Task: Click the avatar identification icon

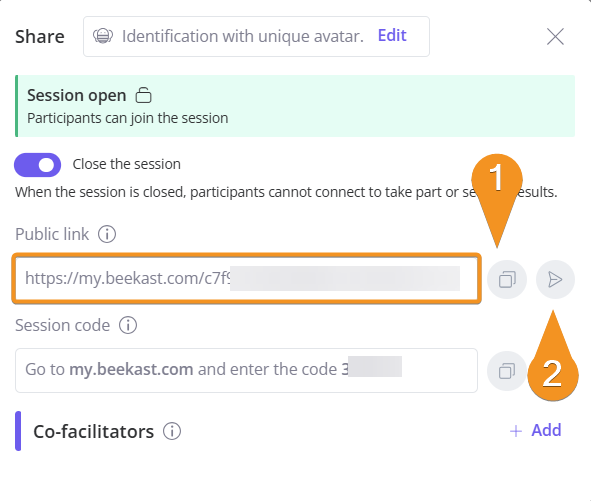Action: tap(103, 36)
